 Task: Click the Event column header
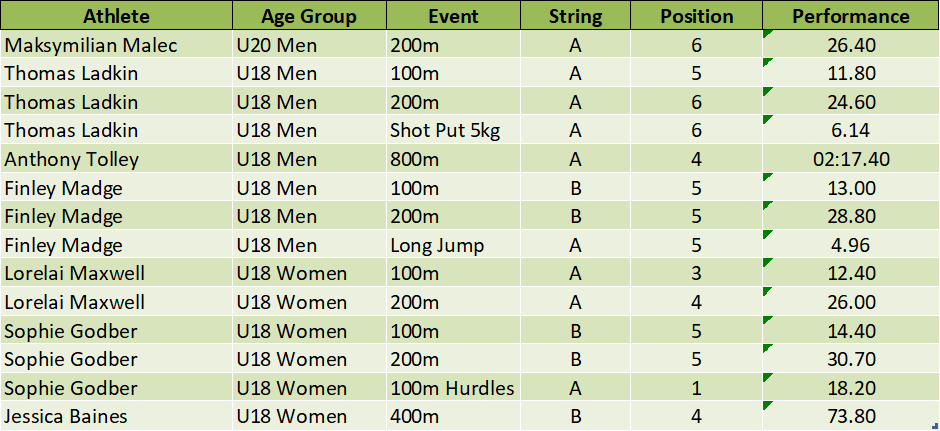click(x=453, y=16)
